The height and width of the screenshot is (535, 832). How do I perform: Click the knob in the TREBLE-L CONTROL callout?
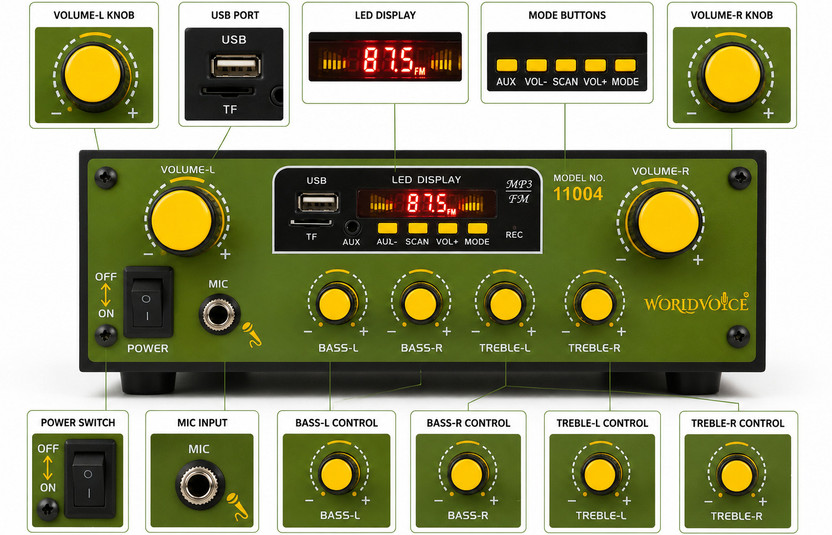(600, 474)
